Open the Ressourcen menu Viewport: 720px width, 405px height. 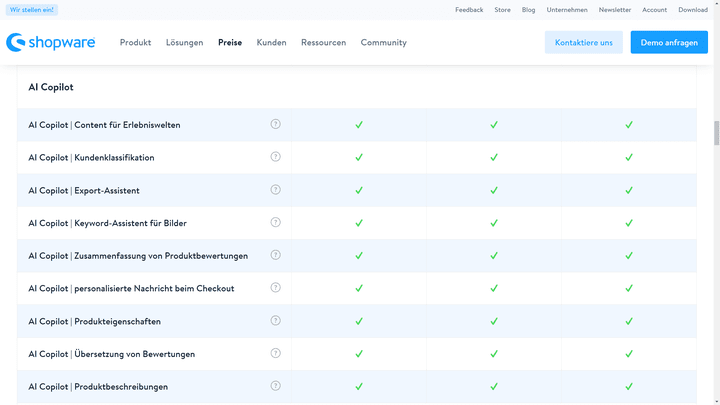click(x=324, y=42)
